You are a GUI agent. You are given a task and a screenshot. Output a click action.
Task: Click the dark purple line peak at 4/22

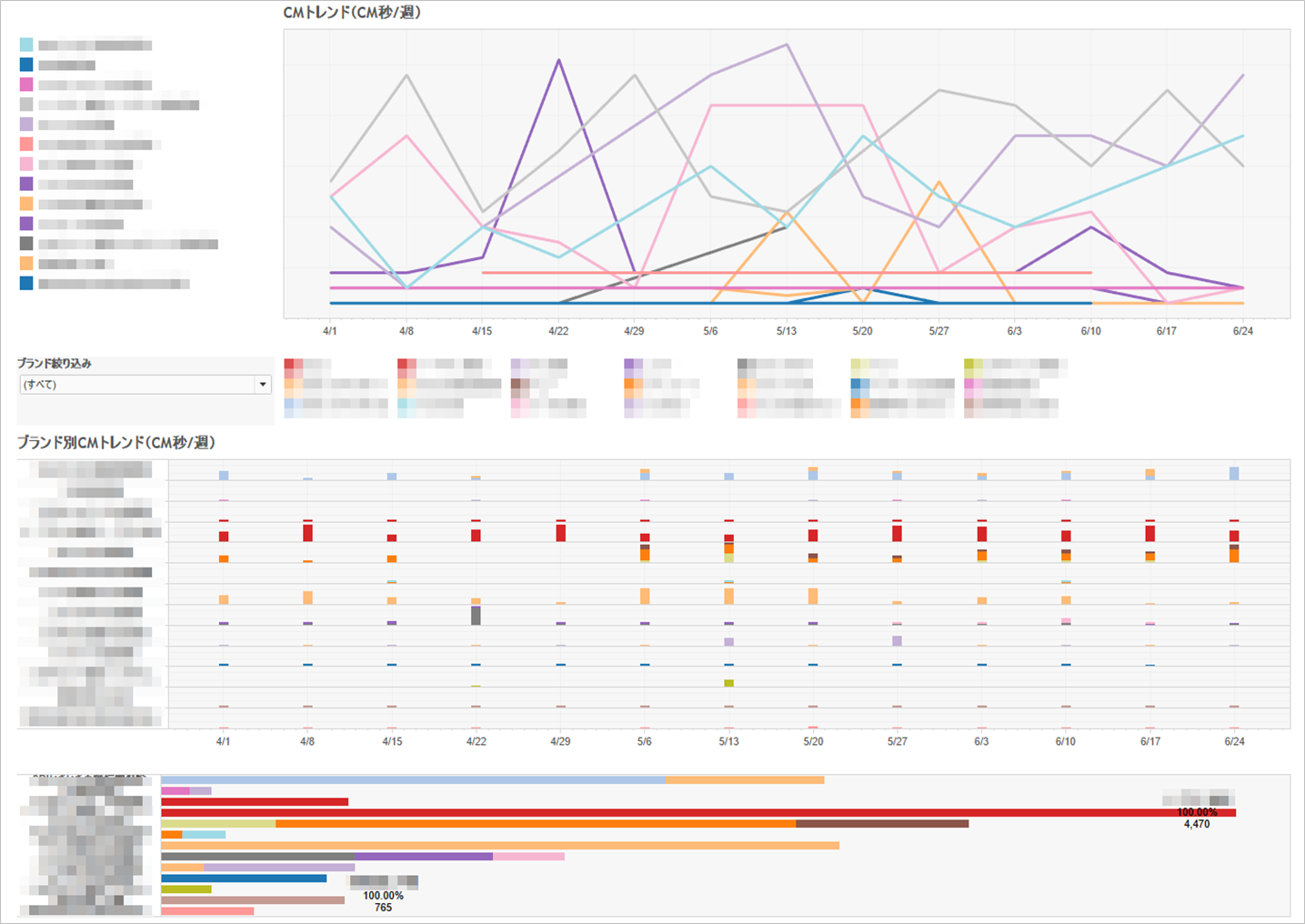tap(558, 61)
